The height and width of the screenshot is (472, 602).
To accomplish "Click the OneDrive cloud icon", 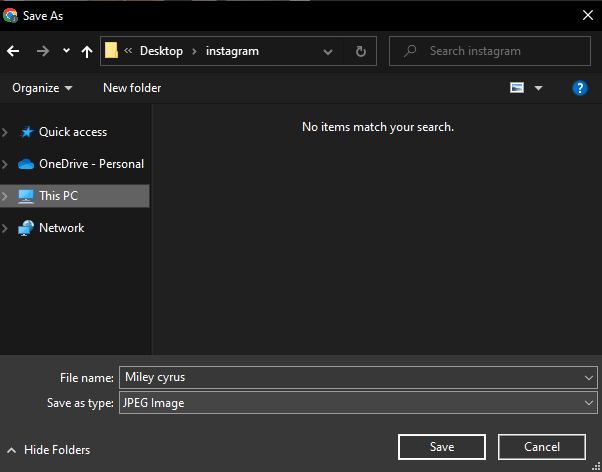I will point(26,164).
